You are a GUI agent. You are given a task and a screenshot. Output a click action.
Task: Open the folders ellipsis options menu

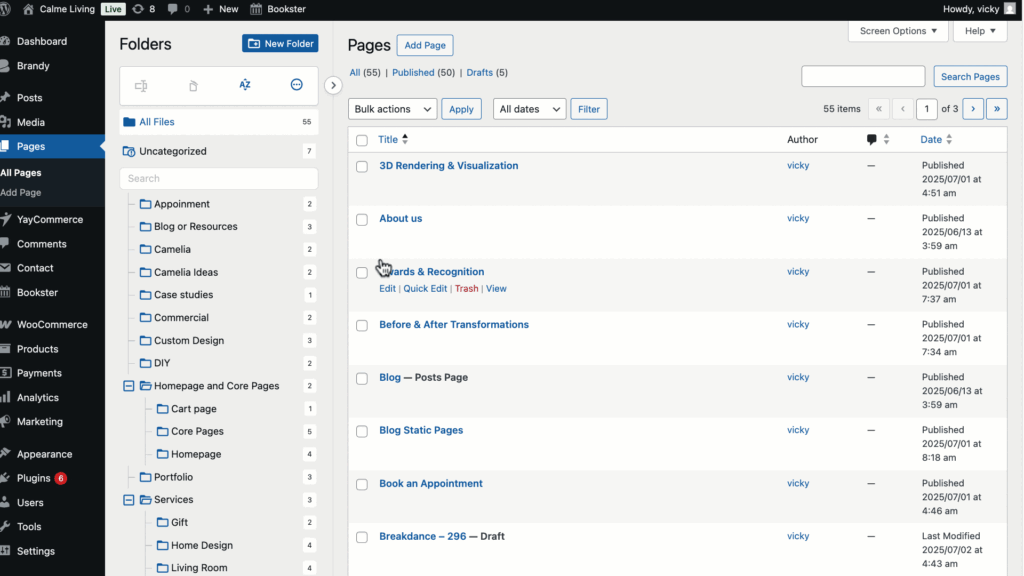296,85
